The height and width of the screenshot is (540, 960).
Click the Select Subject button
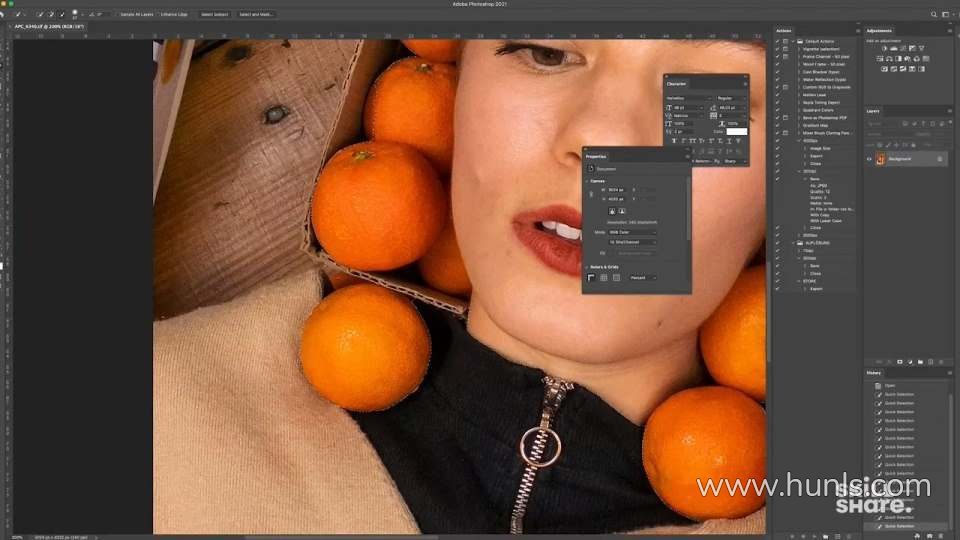(214, 14)
